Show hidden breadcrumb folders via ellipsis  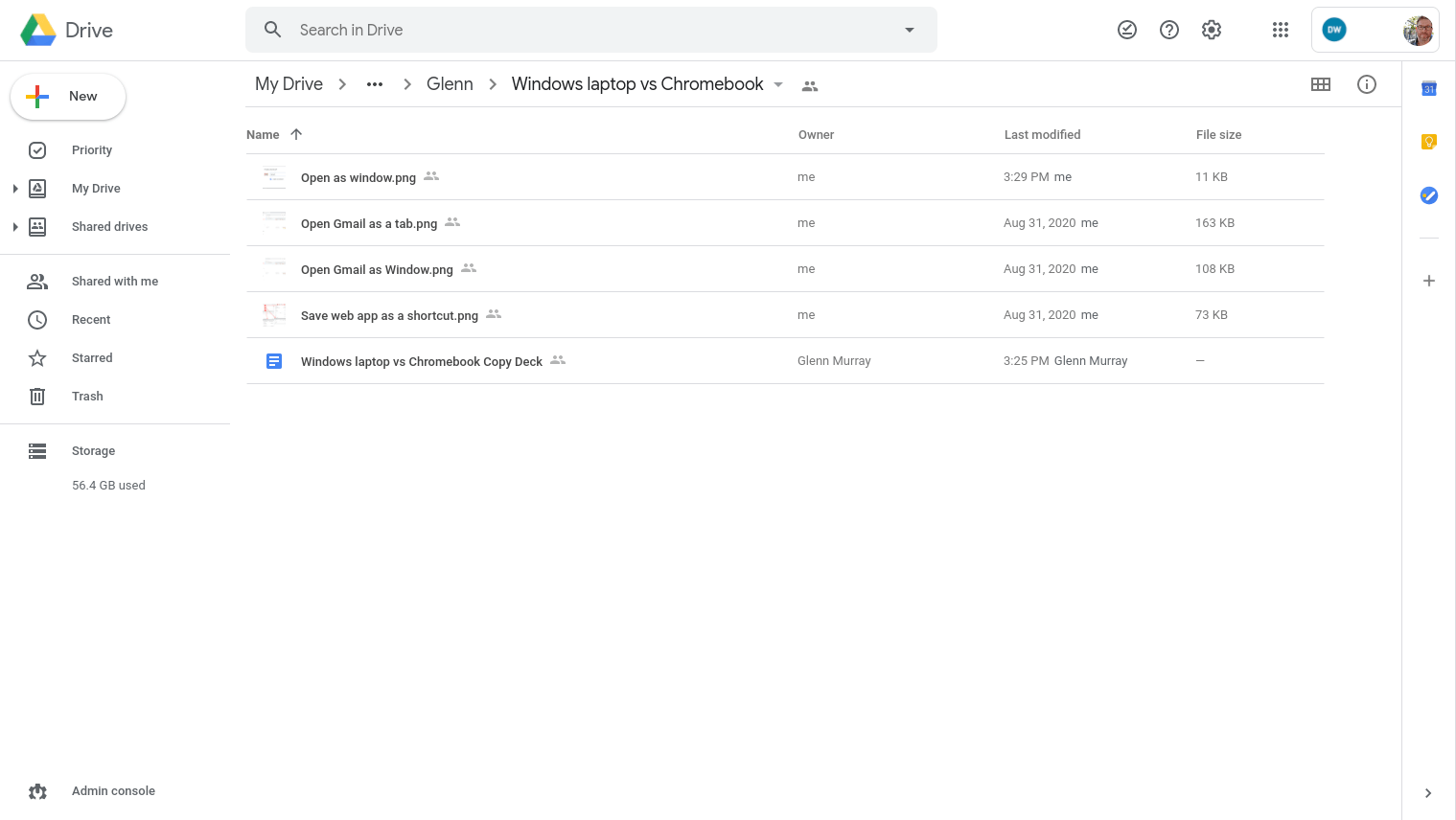pyautogui.click(x=374, y=84)
